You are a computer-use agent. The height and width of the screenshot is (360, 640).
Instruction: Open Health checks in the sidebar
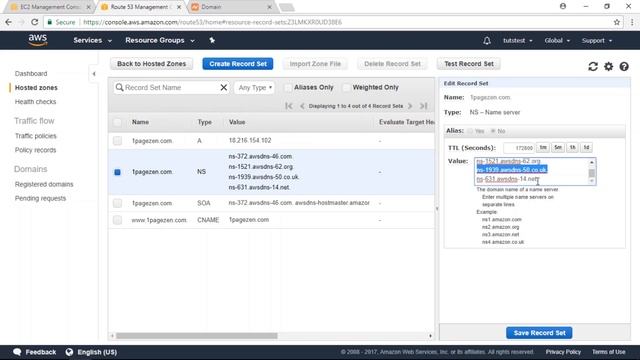(35, 102)
